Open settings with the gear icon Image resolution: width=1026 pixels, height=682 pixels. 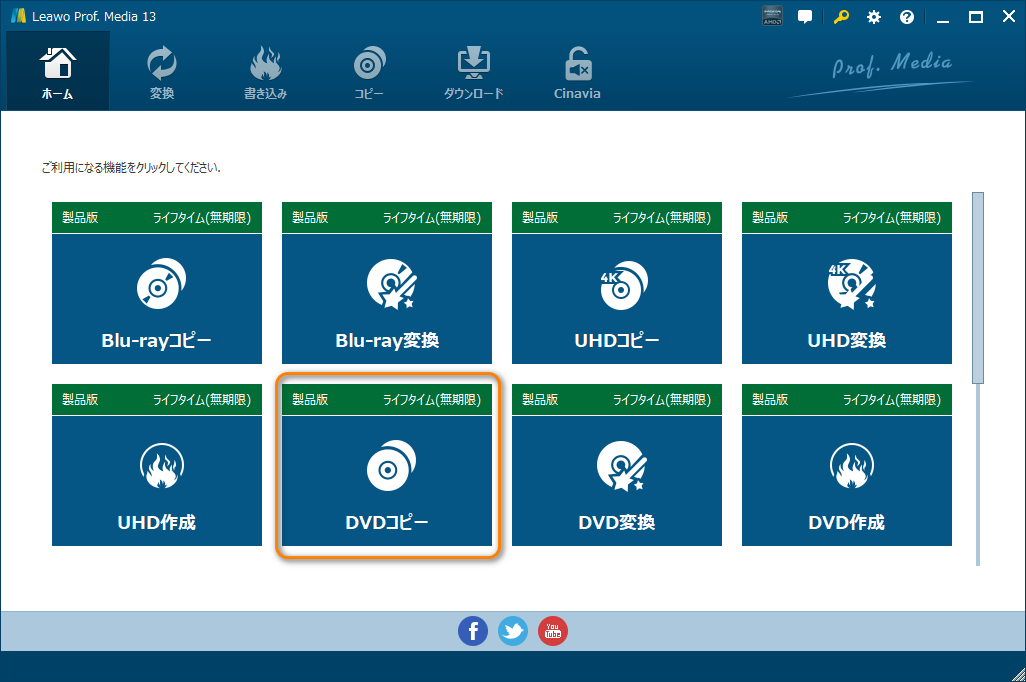873,17
